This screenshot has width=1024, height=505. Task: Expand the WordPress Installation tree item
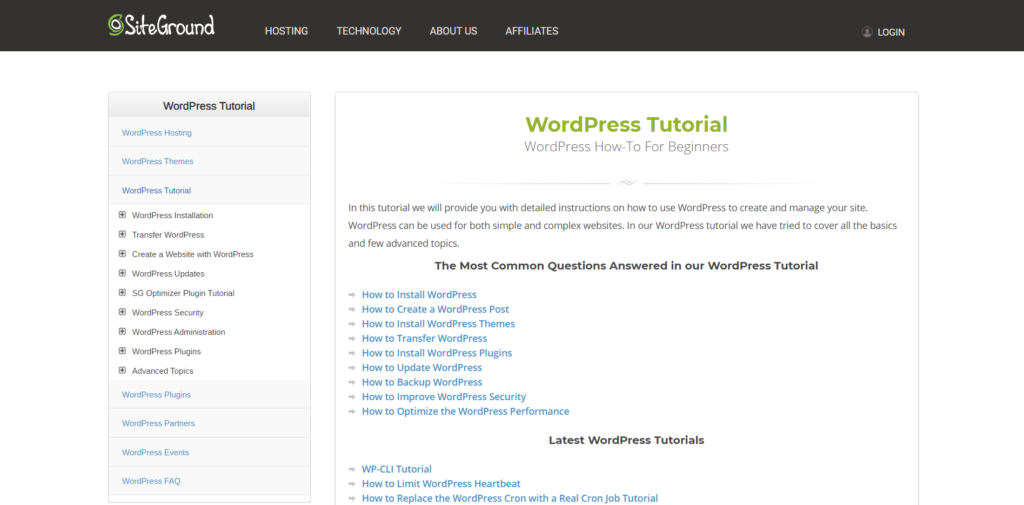click(x=122, y=215)
